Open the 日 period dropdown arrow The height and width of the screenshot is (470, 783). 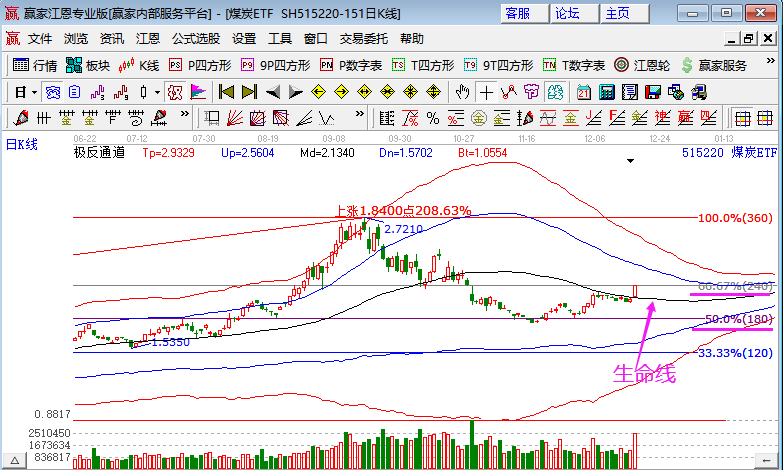point(34,92)
